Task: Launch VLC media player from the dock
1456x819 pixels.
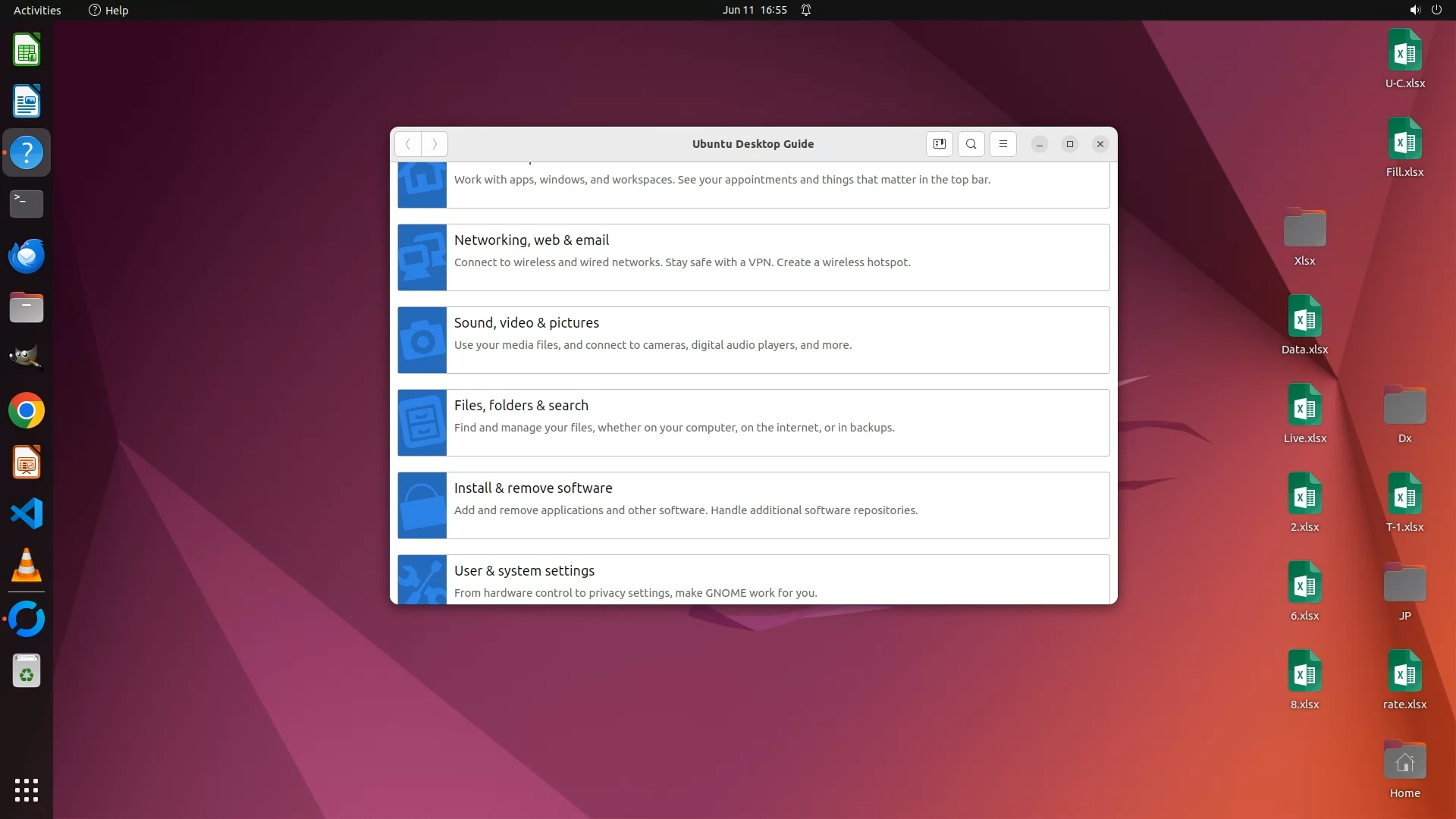Action: (x=27, y=566)
